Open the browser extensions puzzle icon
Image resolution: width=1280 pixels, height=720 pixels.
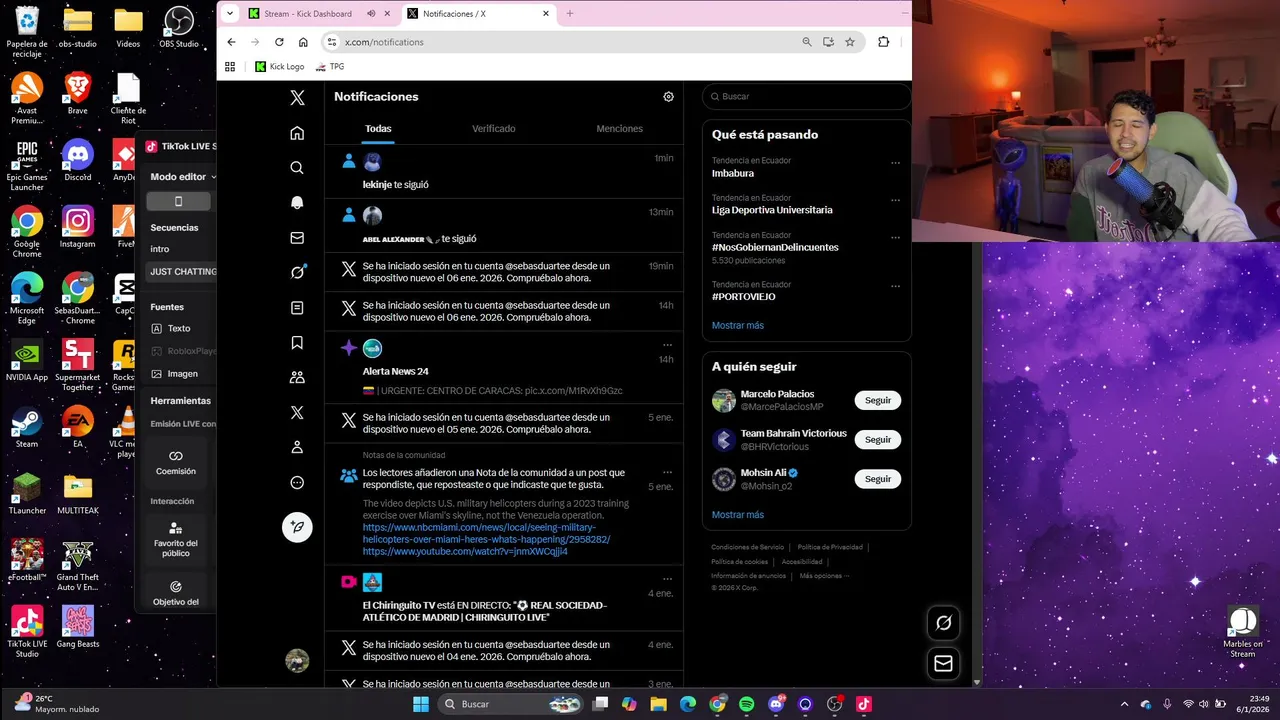pos(883,42)
